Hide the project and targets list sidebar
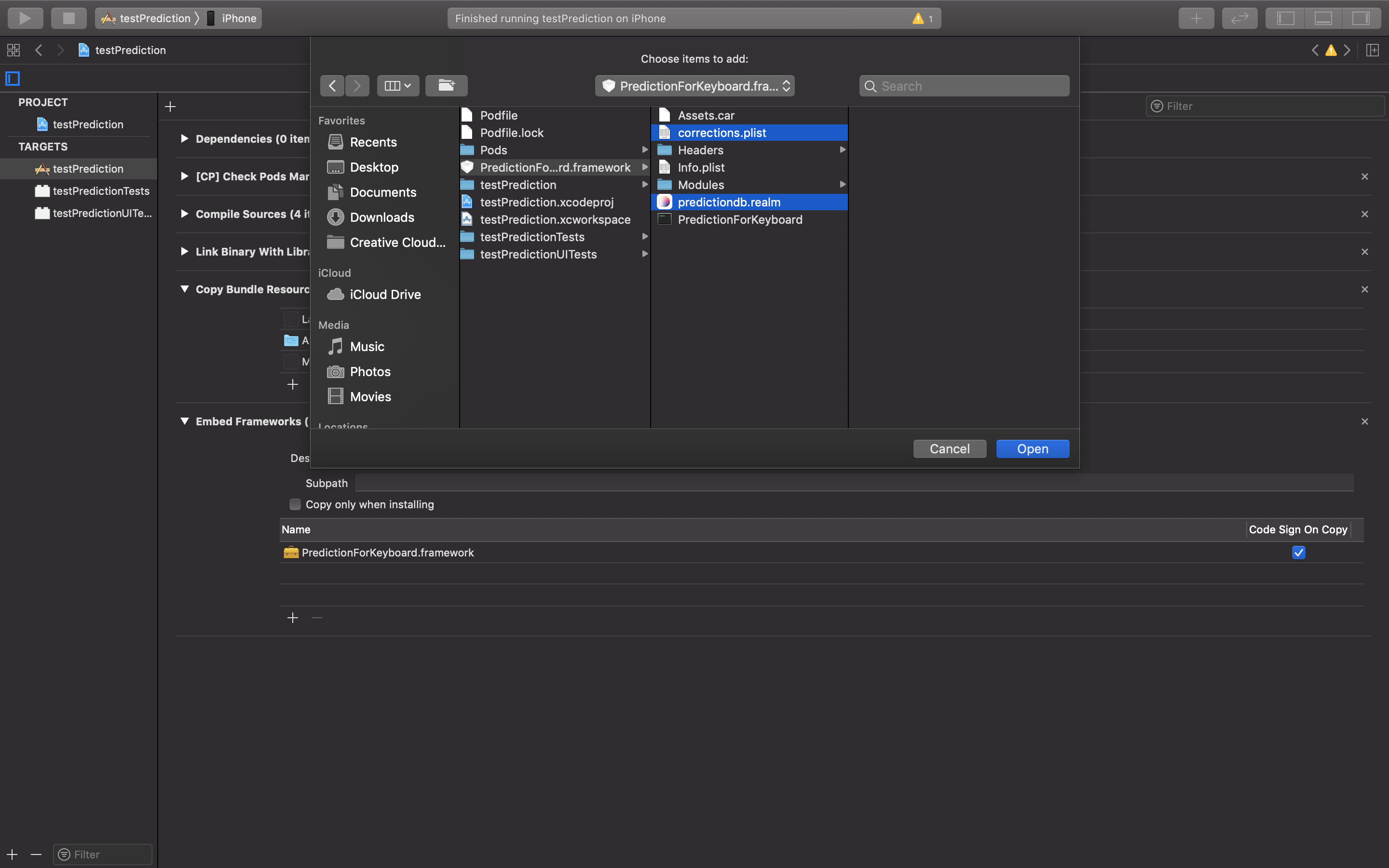This screenshot has width=1389, height=868. [13, 78]
